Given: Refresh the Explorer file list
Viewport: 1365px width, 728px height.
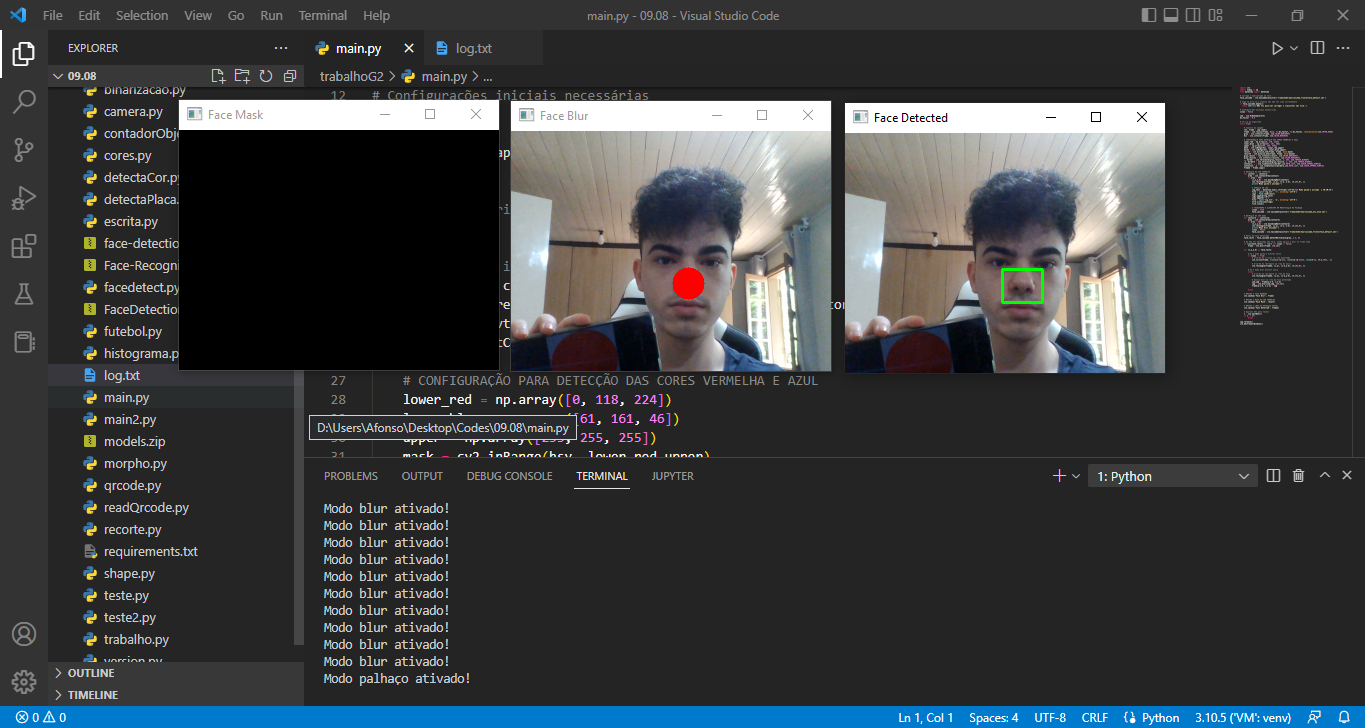Looking at the screenshot, I should coord(265,75).
